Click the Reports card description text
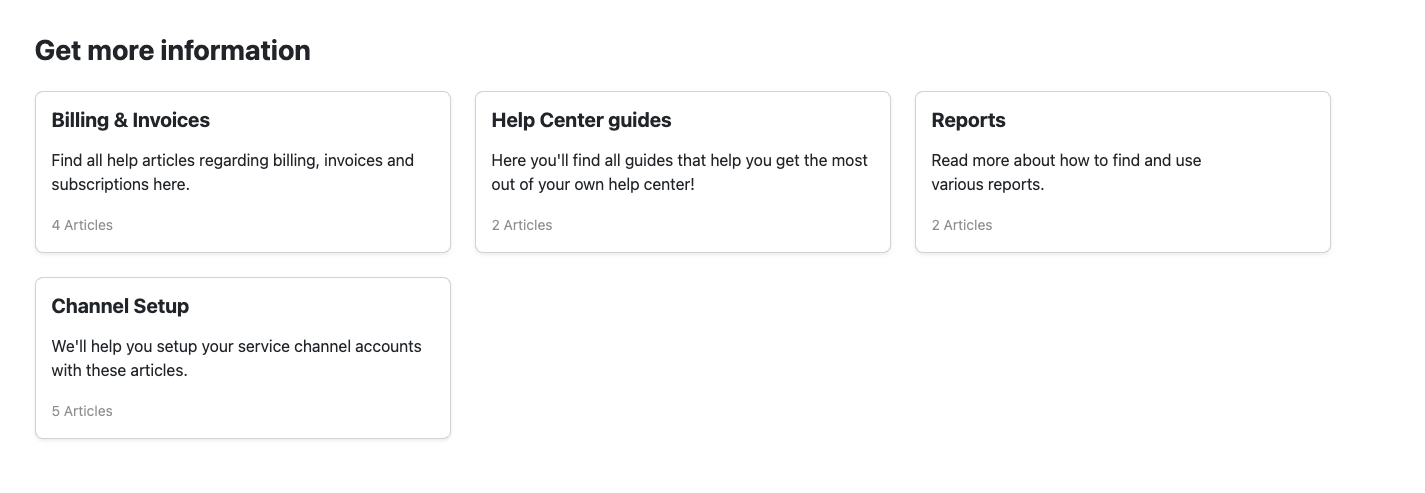Screen dimensions: 1425x493 (1066, 160)
